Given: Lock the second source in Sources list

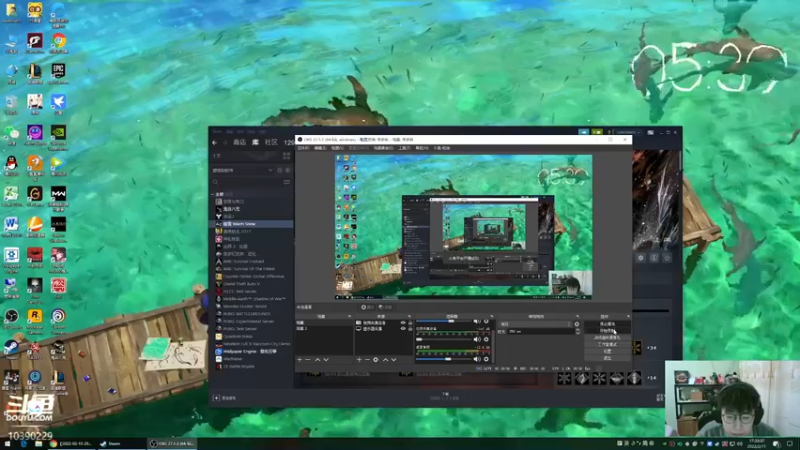Looking at the screenshot, I should (410, 329).
